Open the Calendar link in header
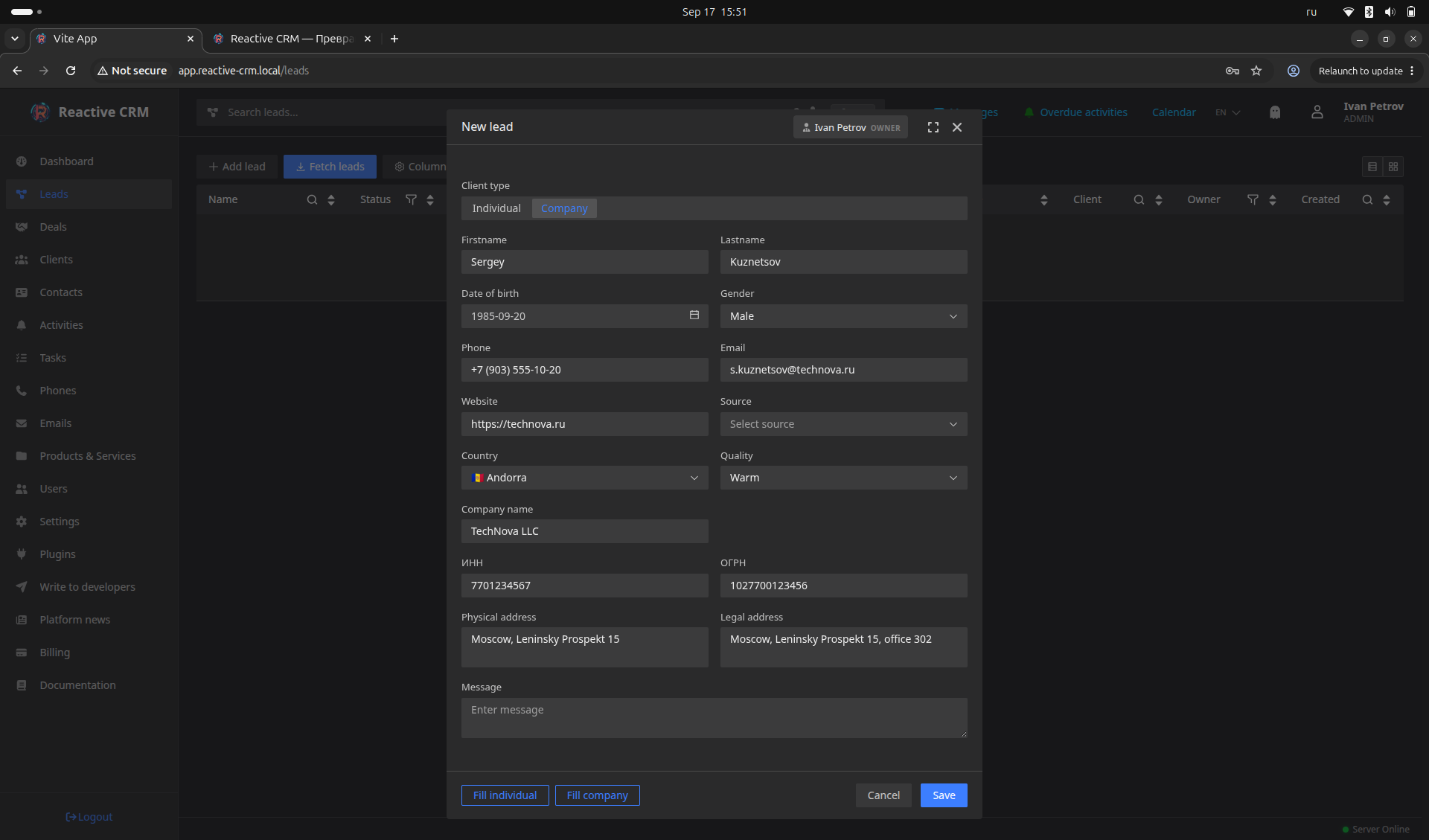Screen dimensions: 1429x840 (x=1174, y=112)
